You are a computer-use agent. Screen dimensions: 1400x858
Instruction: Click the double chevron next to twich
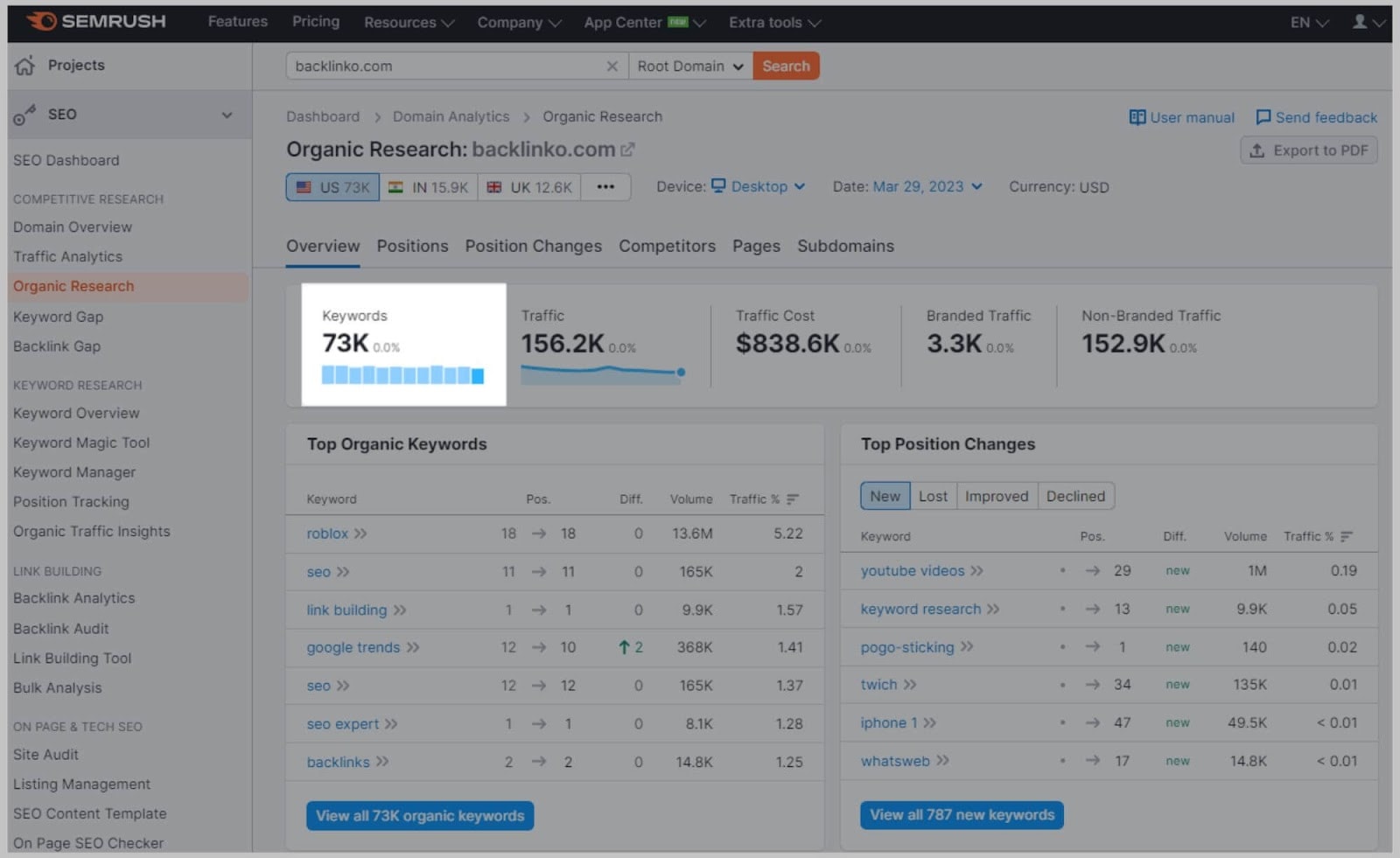coord(910,685)
